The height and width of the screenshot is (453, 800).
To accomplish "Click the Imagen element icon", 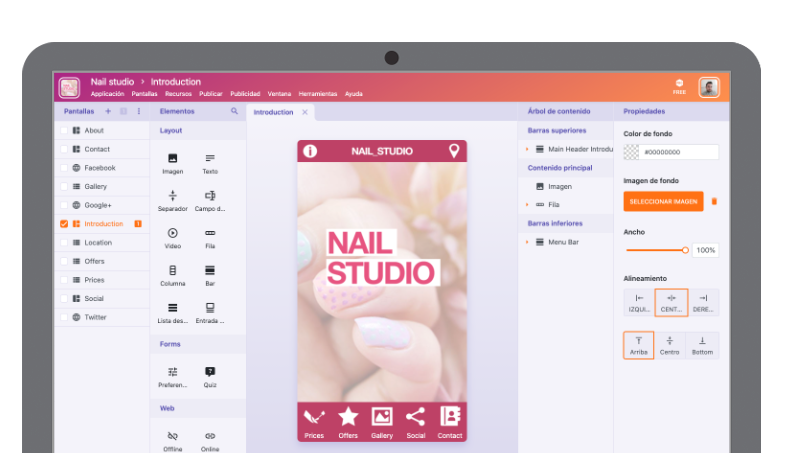I will (x=172, y=158).
